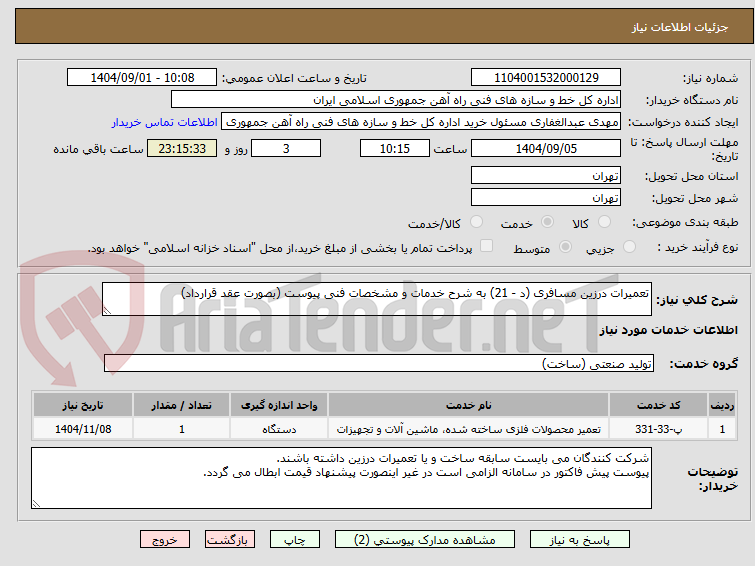Click the توضیحات خریدار notes textarea
755x566 pixels.
(341, 478)
